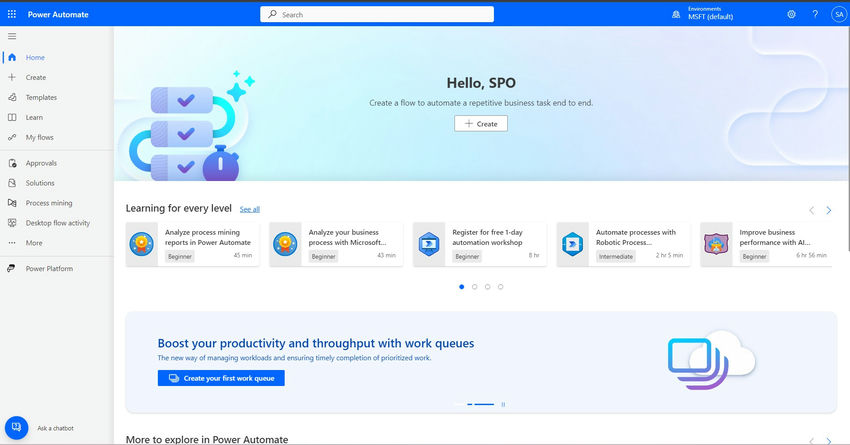The image size is (850, 445).
Task: Open the app launcher waffle icon
Action: click(11, 14)
